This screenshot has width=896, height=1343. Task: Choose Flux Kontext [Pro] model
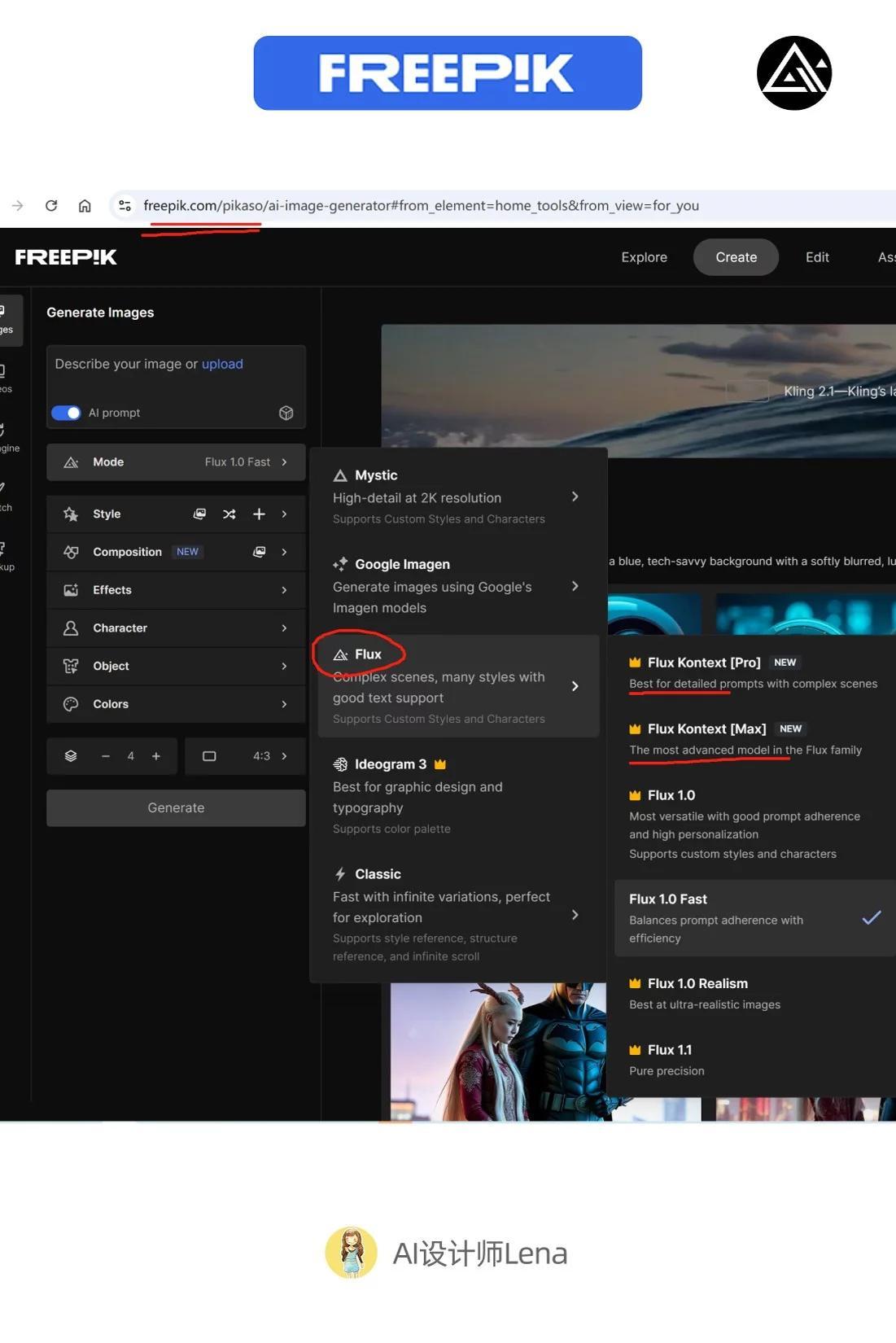tap(754, 672)
